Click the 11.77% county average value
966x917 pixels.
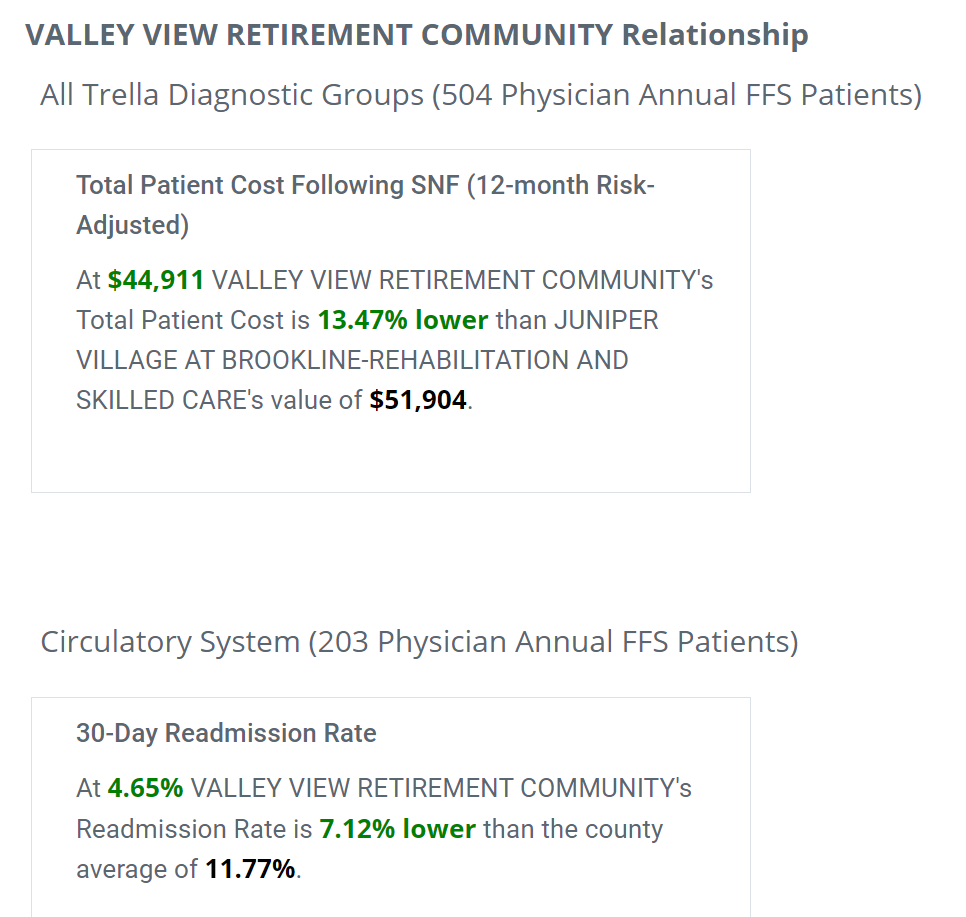pyautogui.click(x=250, y=870)
